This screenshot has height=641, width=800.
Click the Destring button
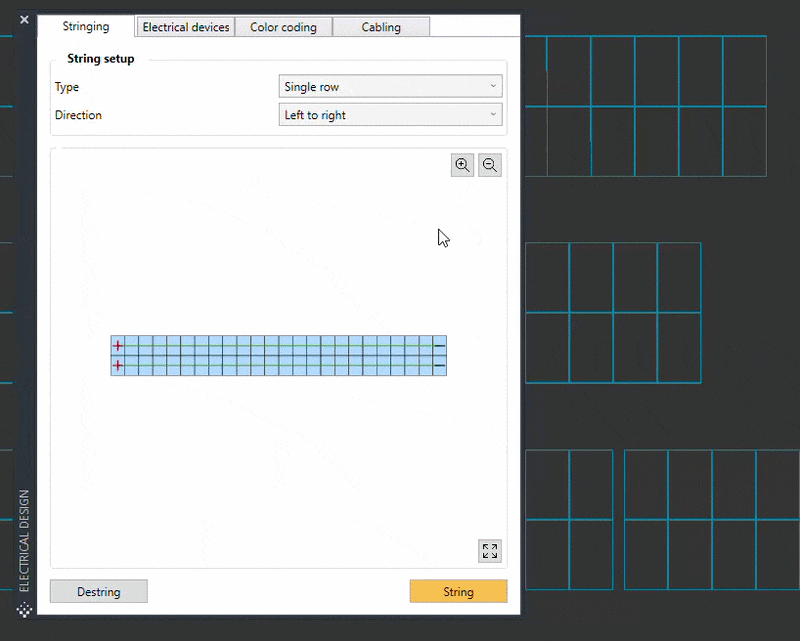click(x=98, y=591)
